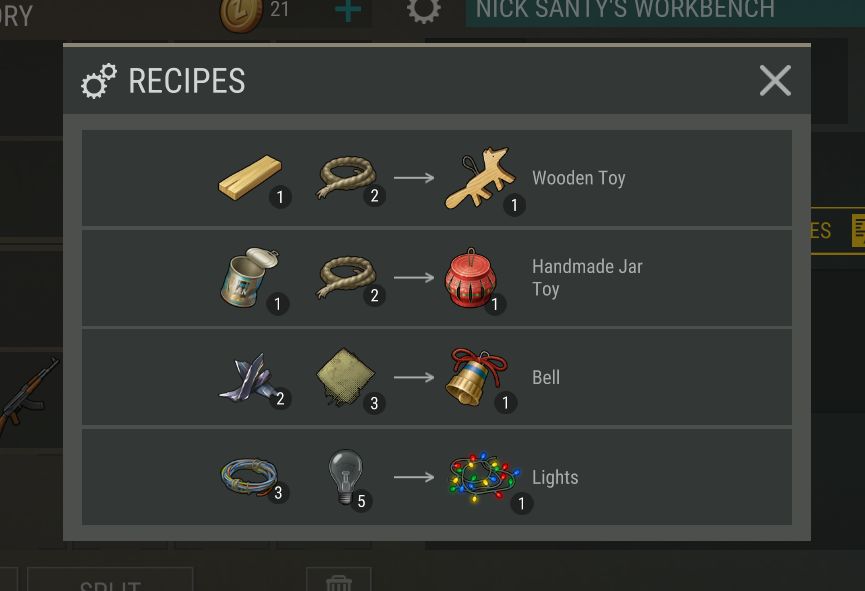Click the wooden plank ingredient icon

[x=250, y=177]
